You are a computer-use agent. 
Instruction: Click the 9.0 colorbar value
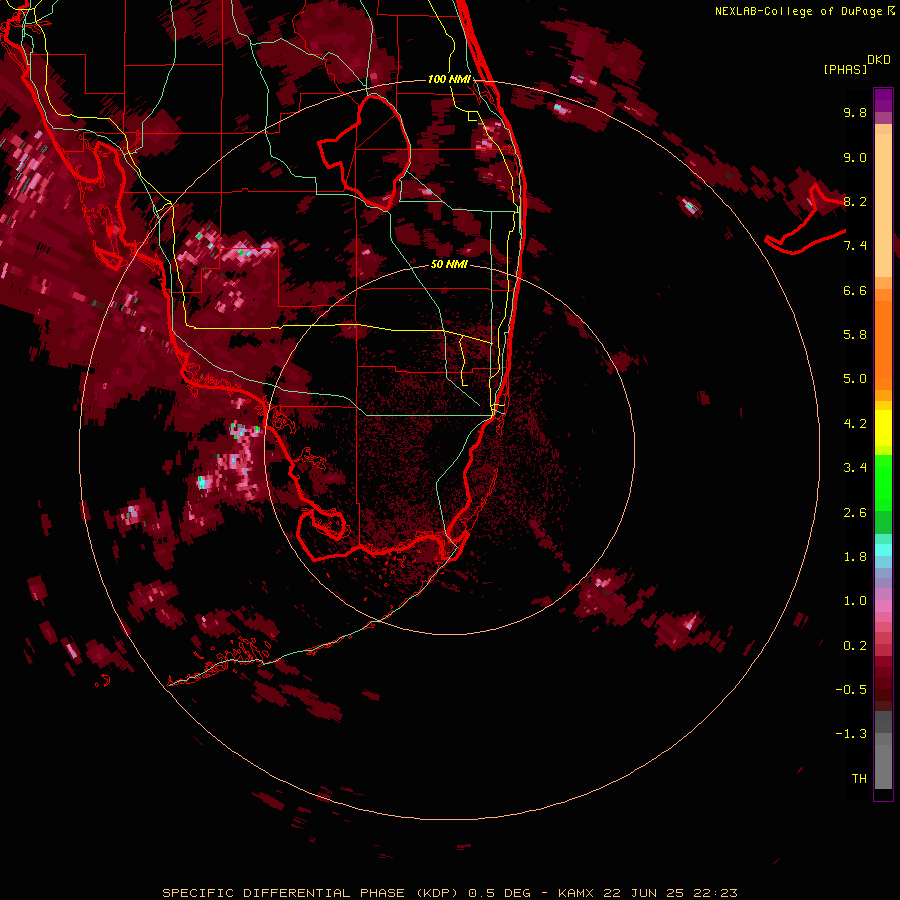(855, 157)
